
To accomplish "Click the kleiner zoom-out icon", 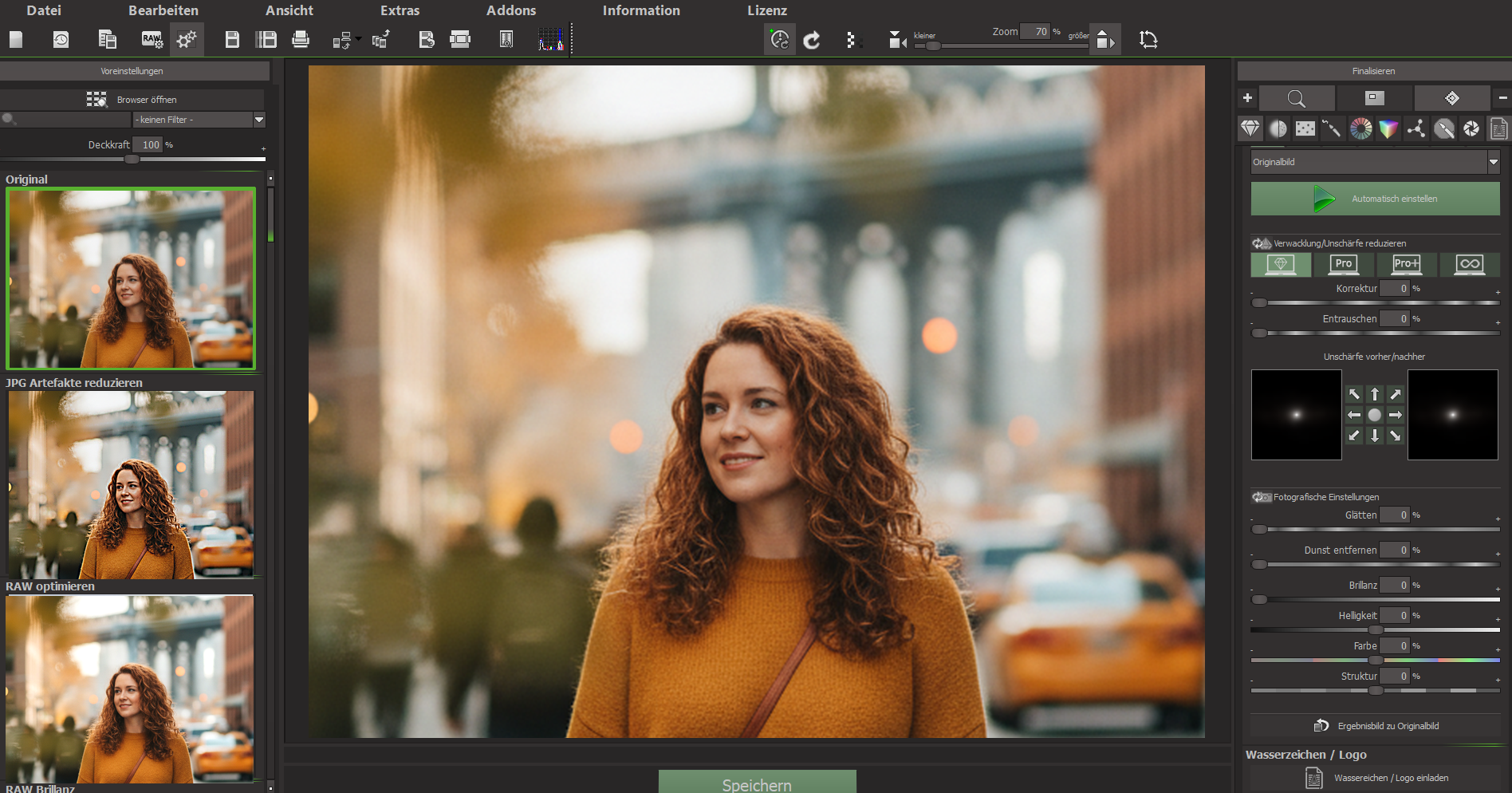I will click(x=898, y=40).
